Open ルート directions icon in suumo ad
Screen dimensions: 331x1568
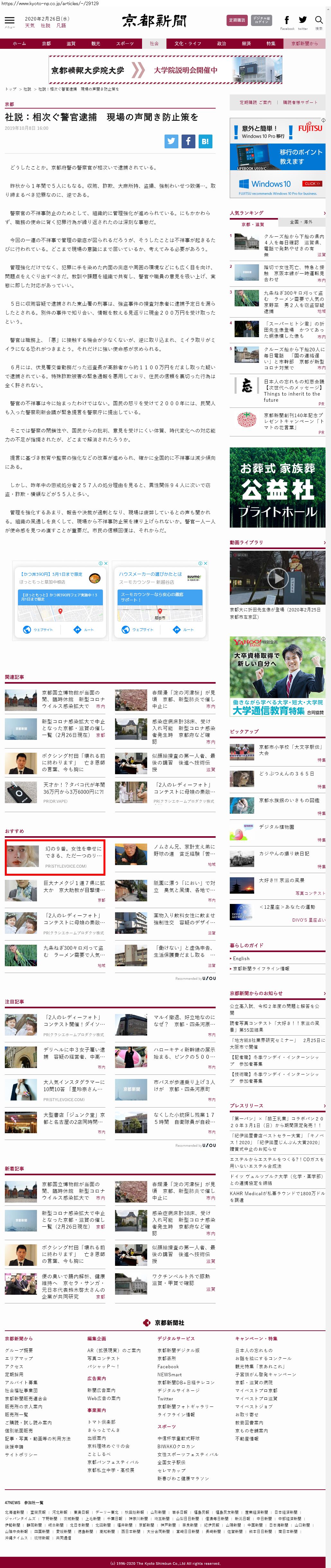[x=183, y=629]
